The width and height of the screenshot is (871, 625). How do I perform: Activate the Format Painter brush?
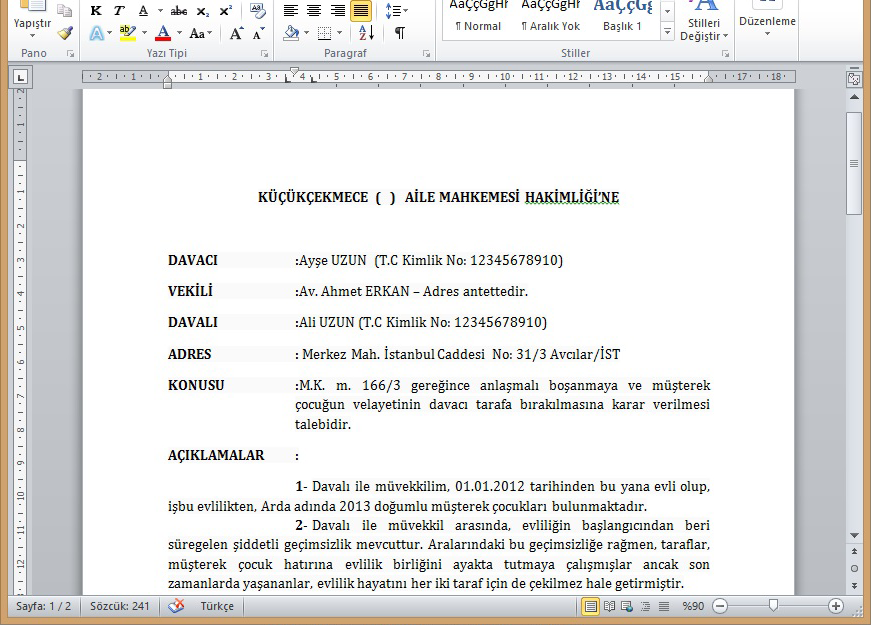(x=65, y=33)
